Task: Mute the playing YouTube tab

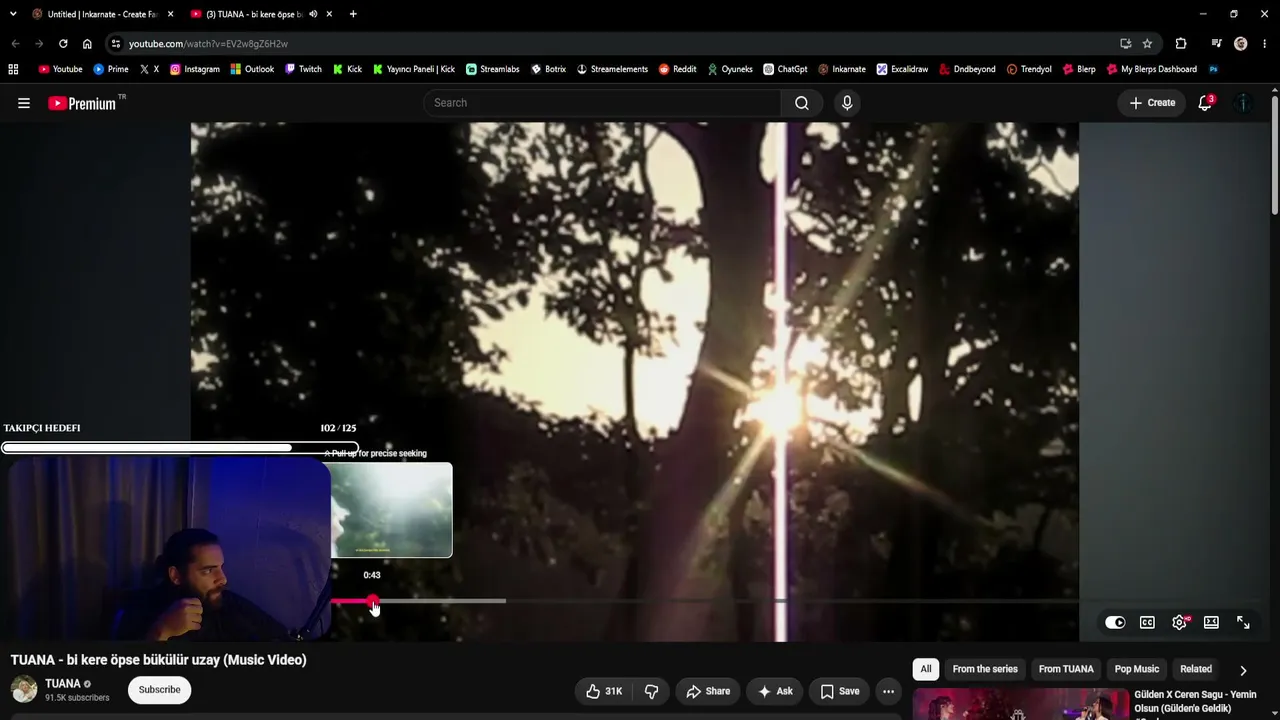Action: pyautogui.click(x=314, y=14)
